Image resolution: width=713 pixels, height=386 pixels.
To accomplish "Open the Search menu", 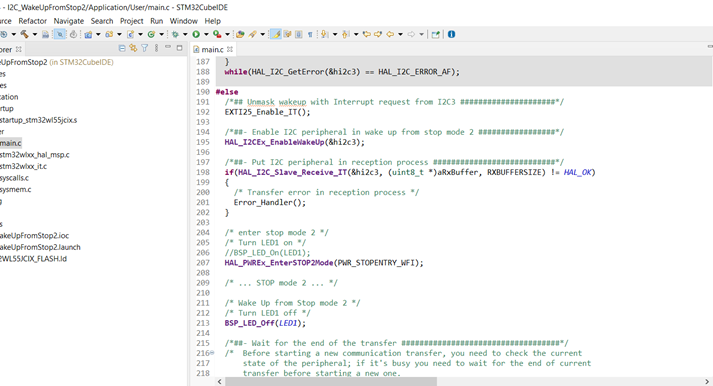I will click(x=102, y=21).
